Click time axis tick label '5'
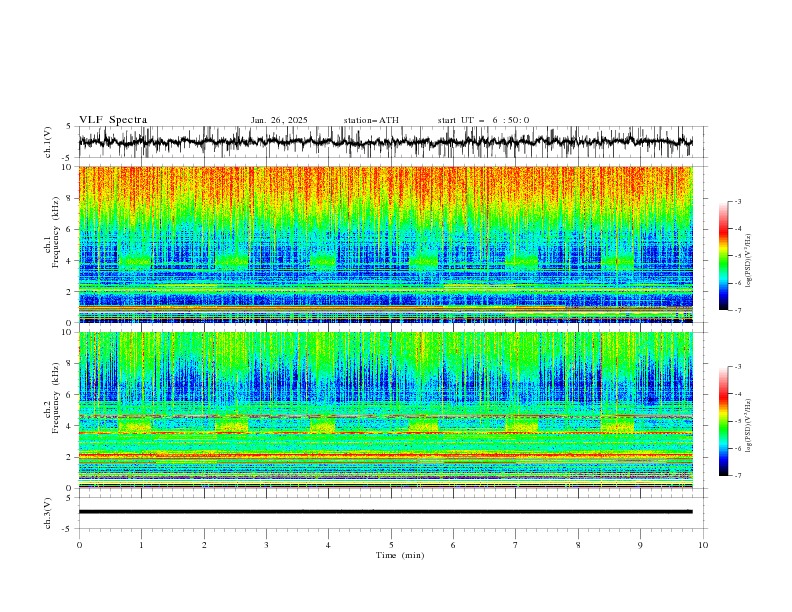The height and width of the screenshot is (612, 792). (391, 545)
